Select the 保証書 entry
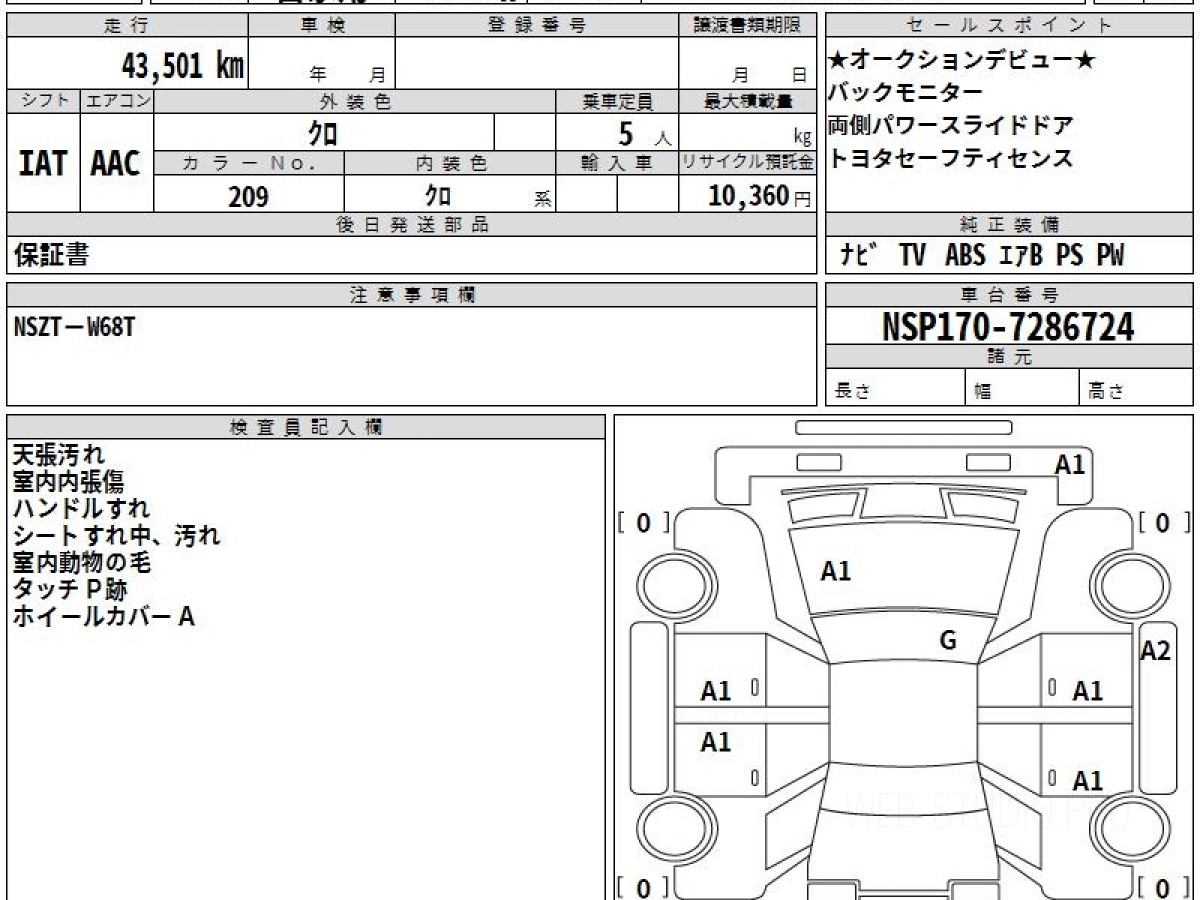This screenshot has height=900, width=1200. pyautogui.click(x=51, y=256)
